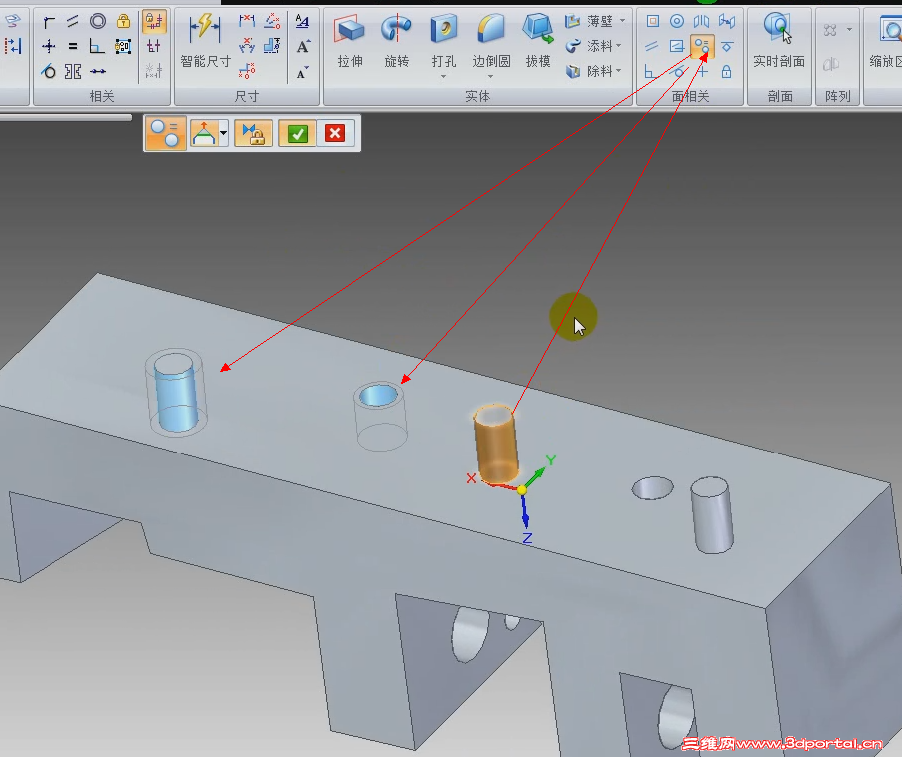Image resolution: width=902 pixels, height=757 pixels.
Task: Expand the pattern dropdown in 阵列 group
Action: coord(849,29)
